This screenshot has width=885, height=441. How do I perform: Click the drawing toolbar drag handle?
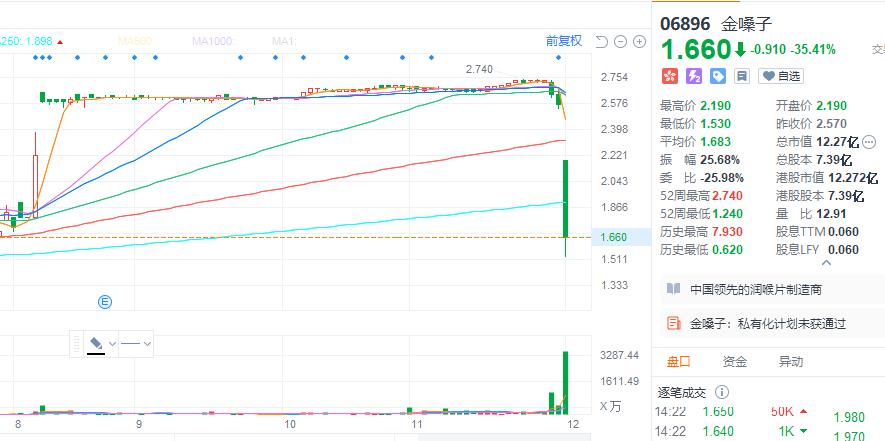pyautogui.click(x=78, y=344)
